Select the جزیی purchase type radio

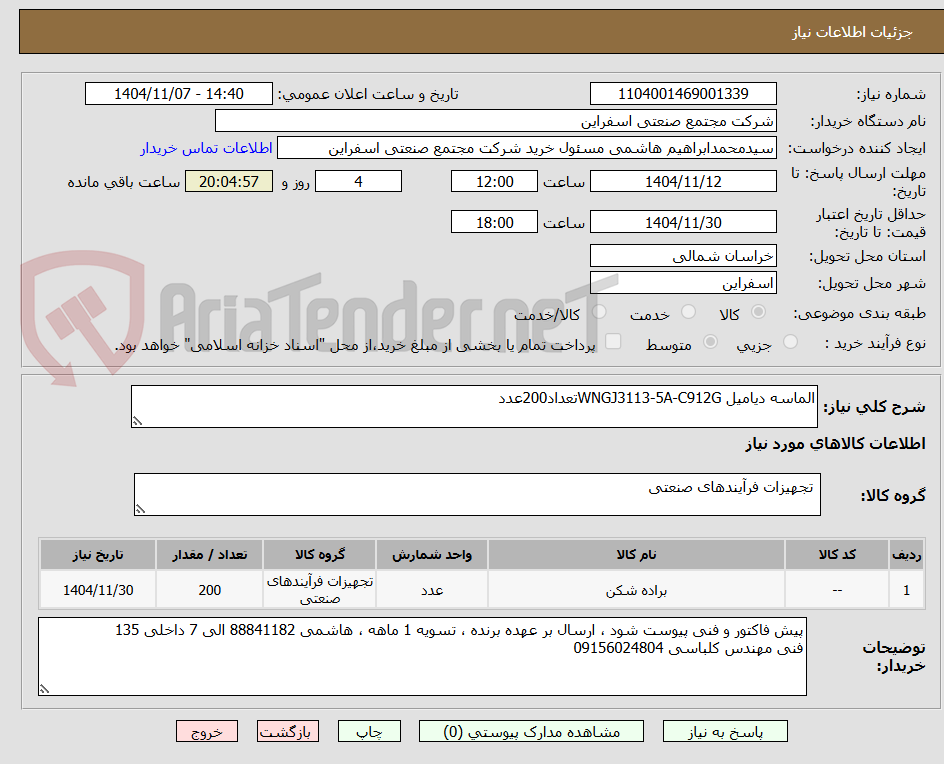(790, 342)
